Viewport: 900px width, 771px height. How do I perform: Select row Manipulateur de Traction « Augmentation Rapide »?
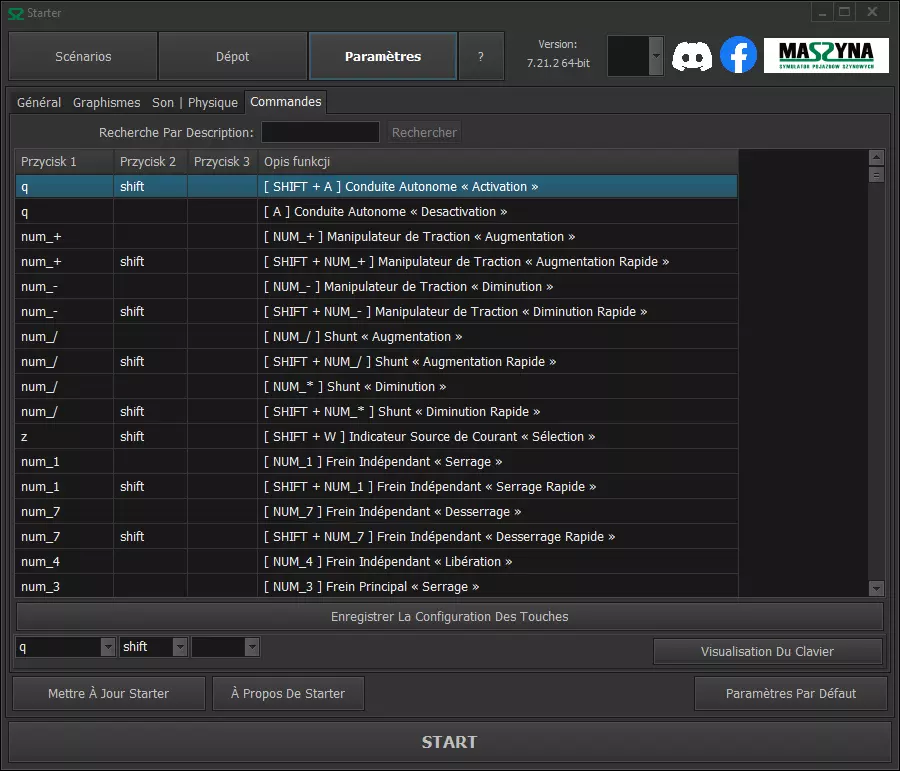tap(377, 262)
